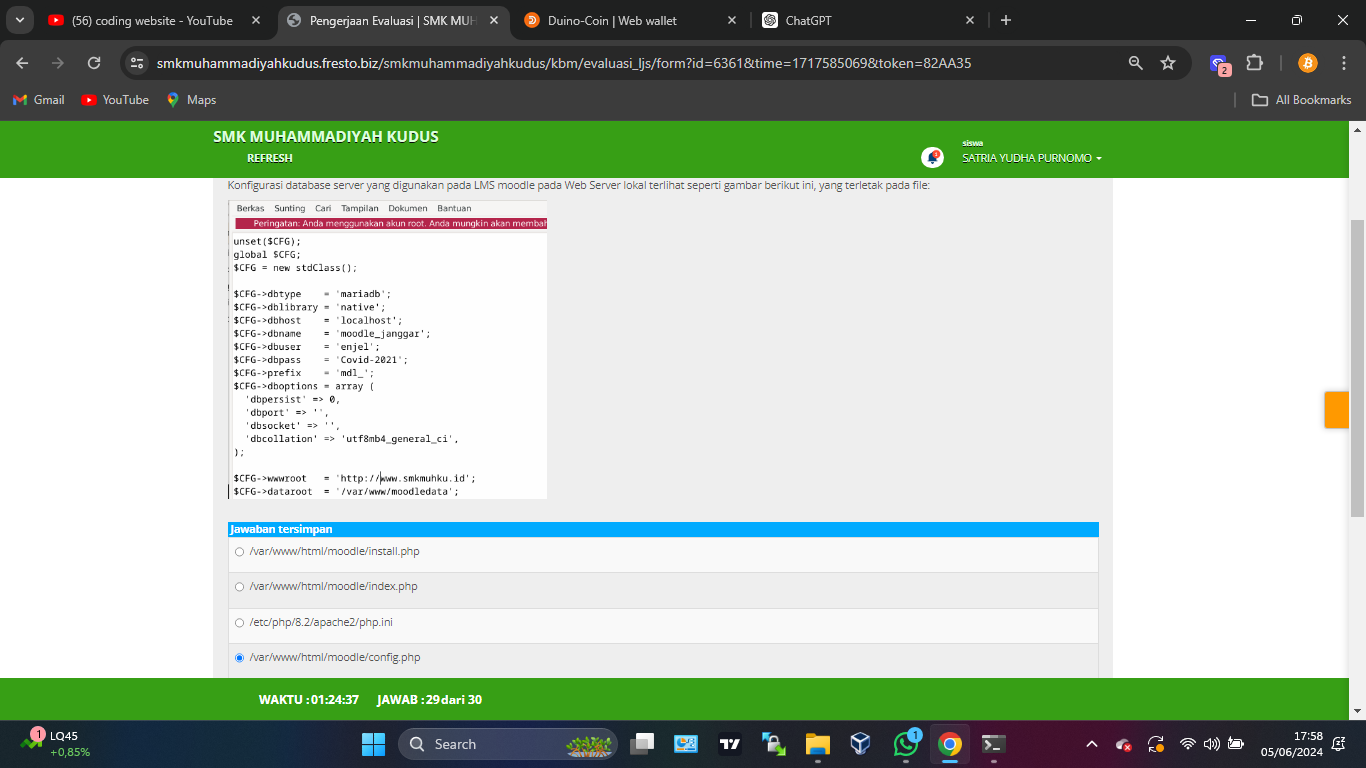1366x768 pixels.
Task: Click the page vertical scrollbar thumb
Action: [1358, 368]
